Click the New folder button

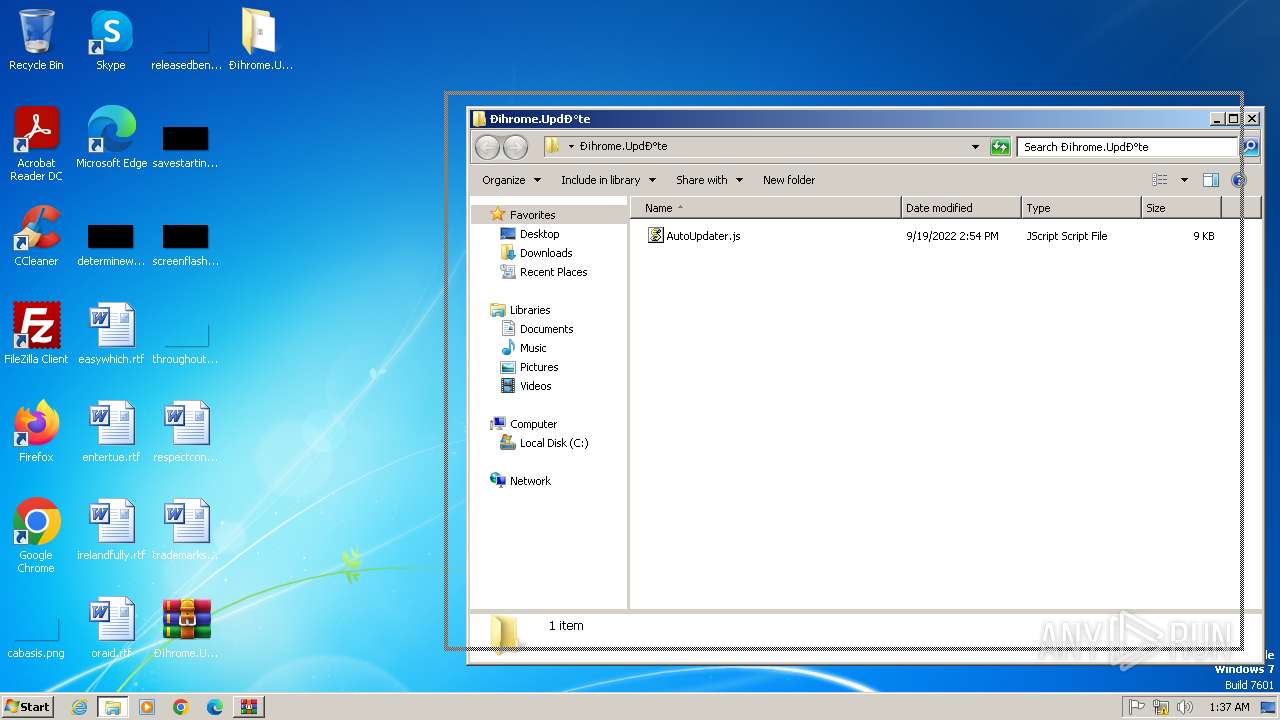click(x=789, y=180)
